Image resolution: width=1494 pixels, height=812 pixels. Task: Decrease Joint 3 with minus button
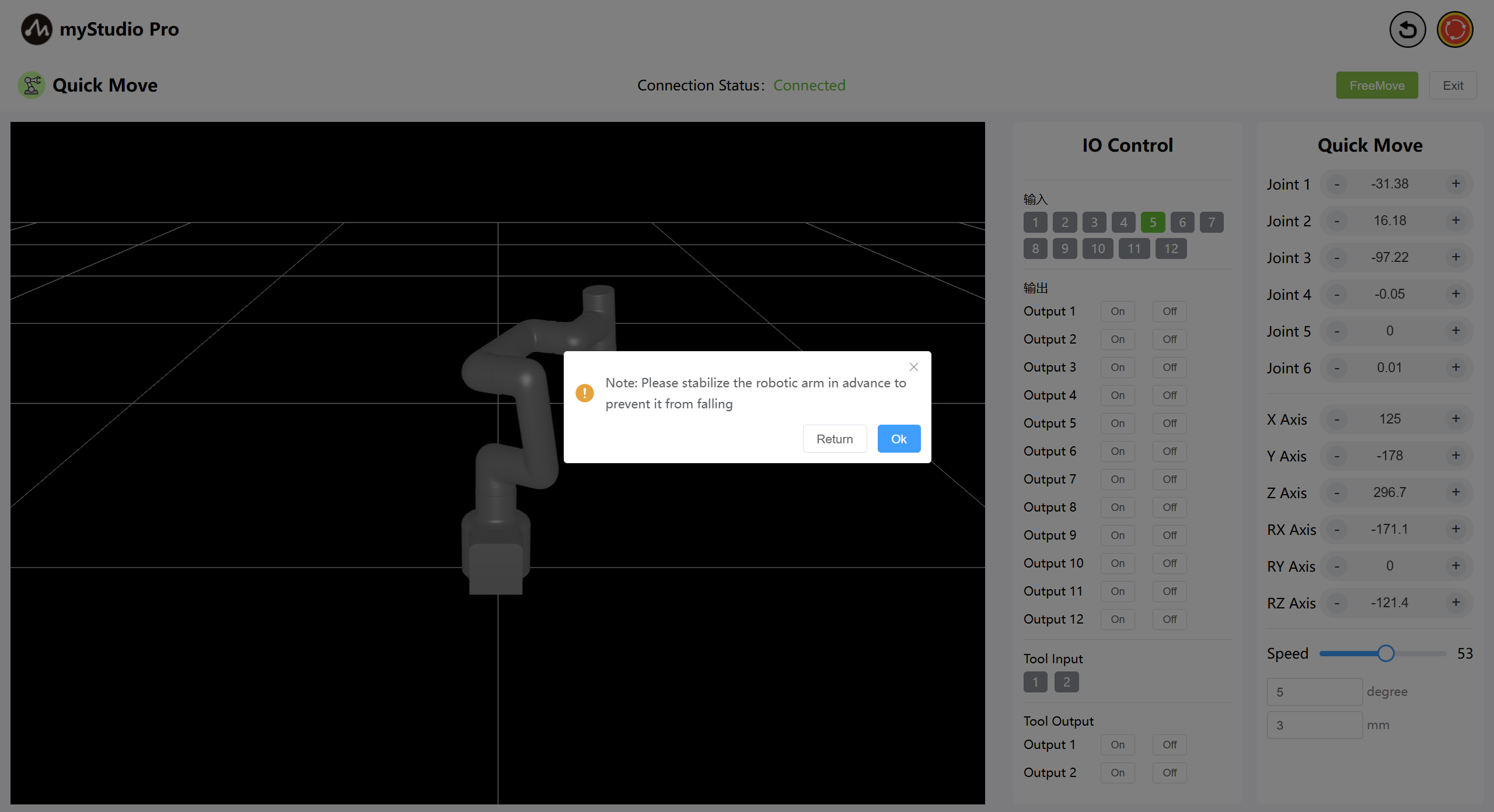tap(1336, 257)
